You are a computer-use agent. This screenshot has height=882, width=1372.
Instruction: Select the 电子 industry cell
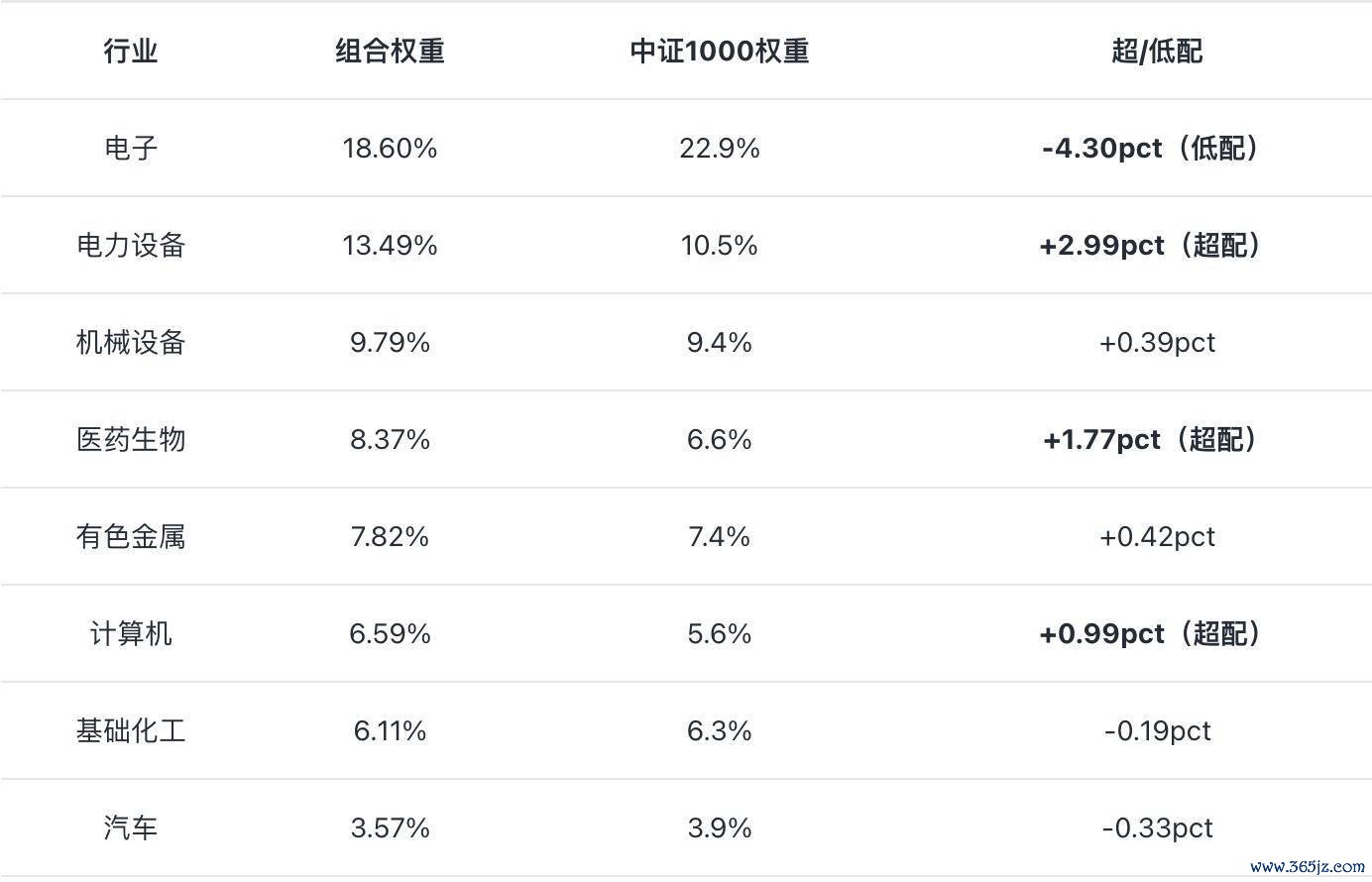click(131, 148)
